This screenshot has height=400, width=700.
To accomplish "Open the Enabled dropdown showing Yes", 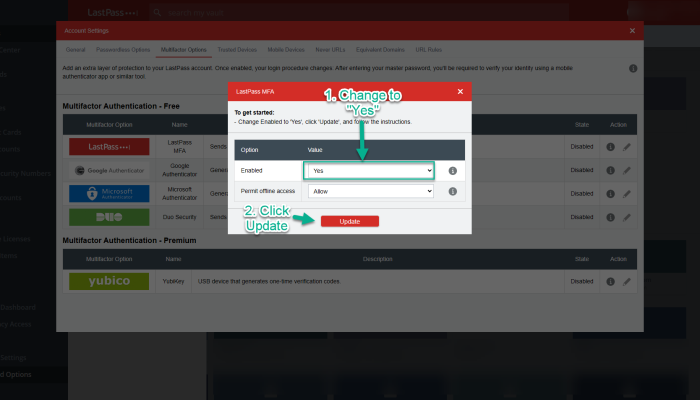I will (371, 171).
